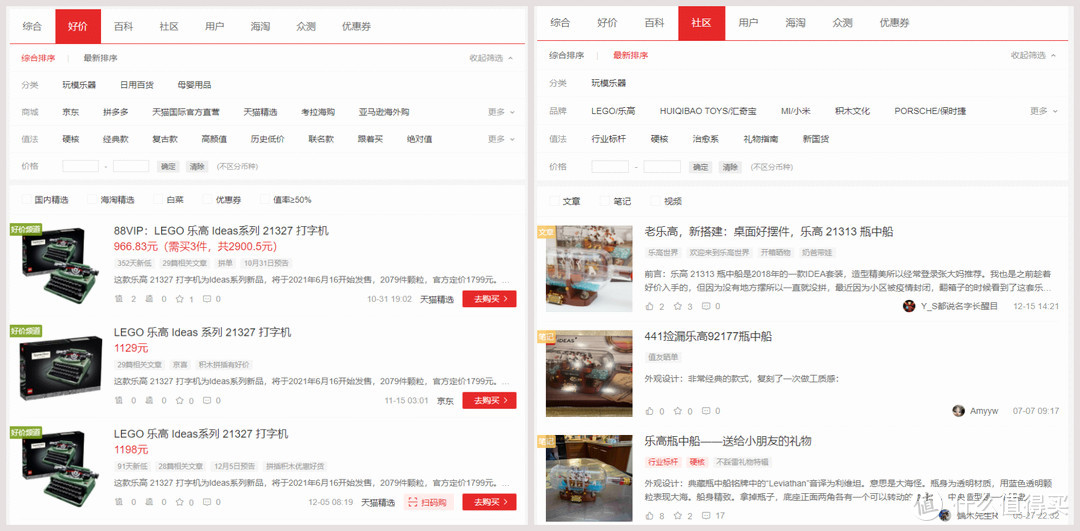Click 确定 in the left panel price filter
Image resolution: width=1080 pixels, height=531 pixels.
(x=169, y=166)
